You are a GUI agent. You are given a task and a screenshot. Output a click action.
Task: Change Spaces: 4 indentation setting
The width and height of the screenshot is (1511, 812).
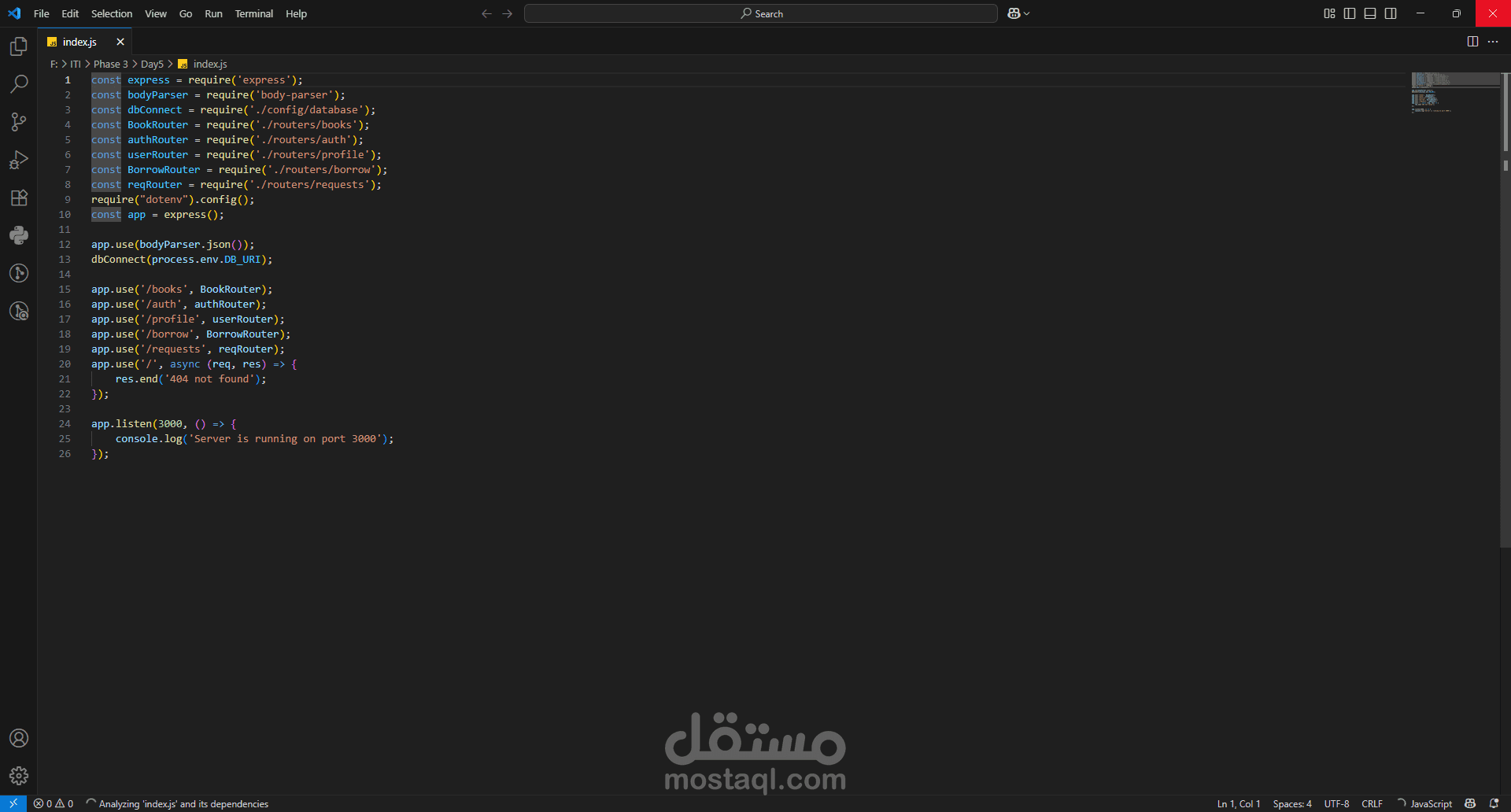coord(1292,803)
